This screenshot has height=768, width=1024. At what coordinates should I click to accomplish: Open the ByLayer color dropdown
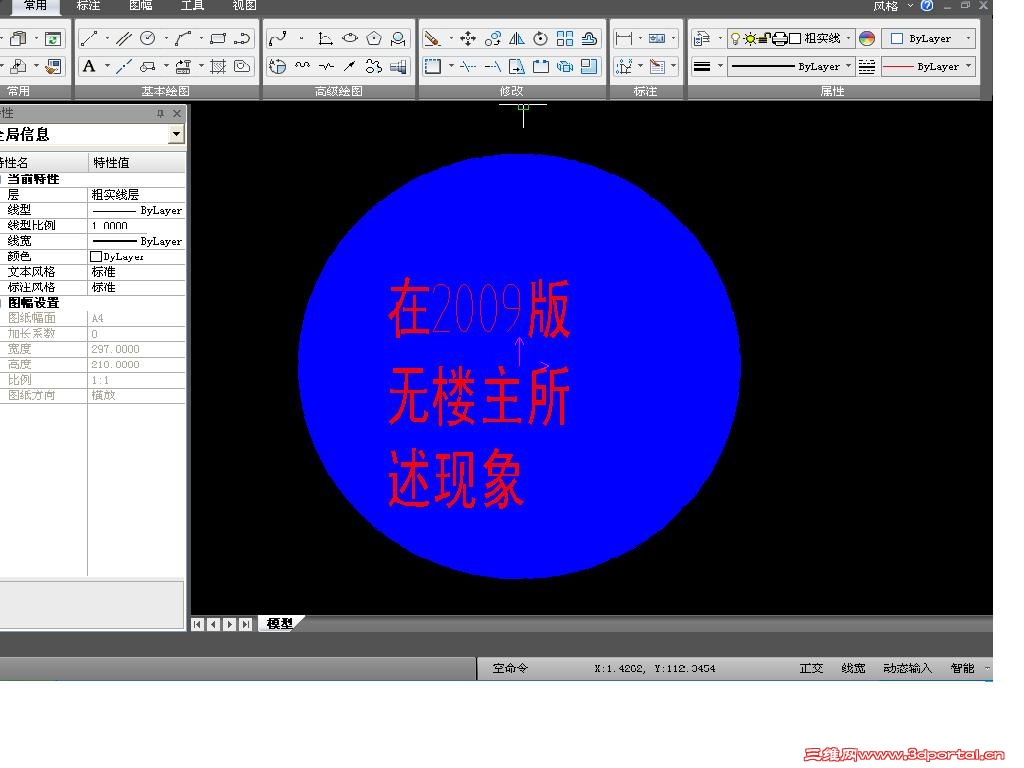pos(968,39)
